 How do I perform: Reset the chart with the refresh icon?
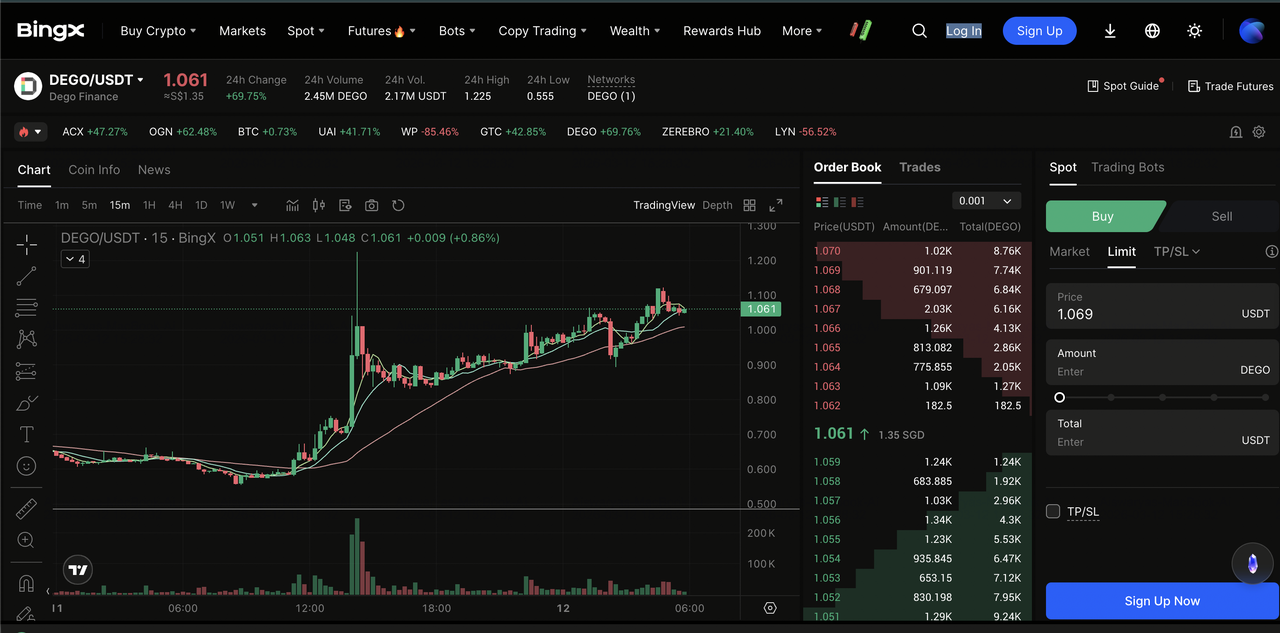[398, 205]
